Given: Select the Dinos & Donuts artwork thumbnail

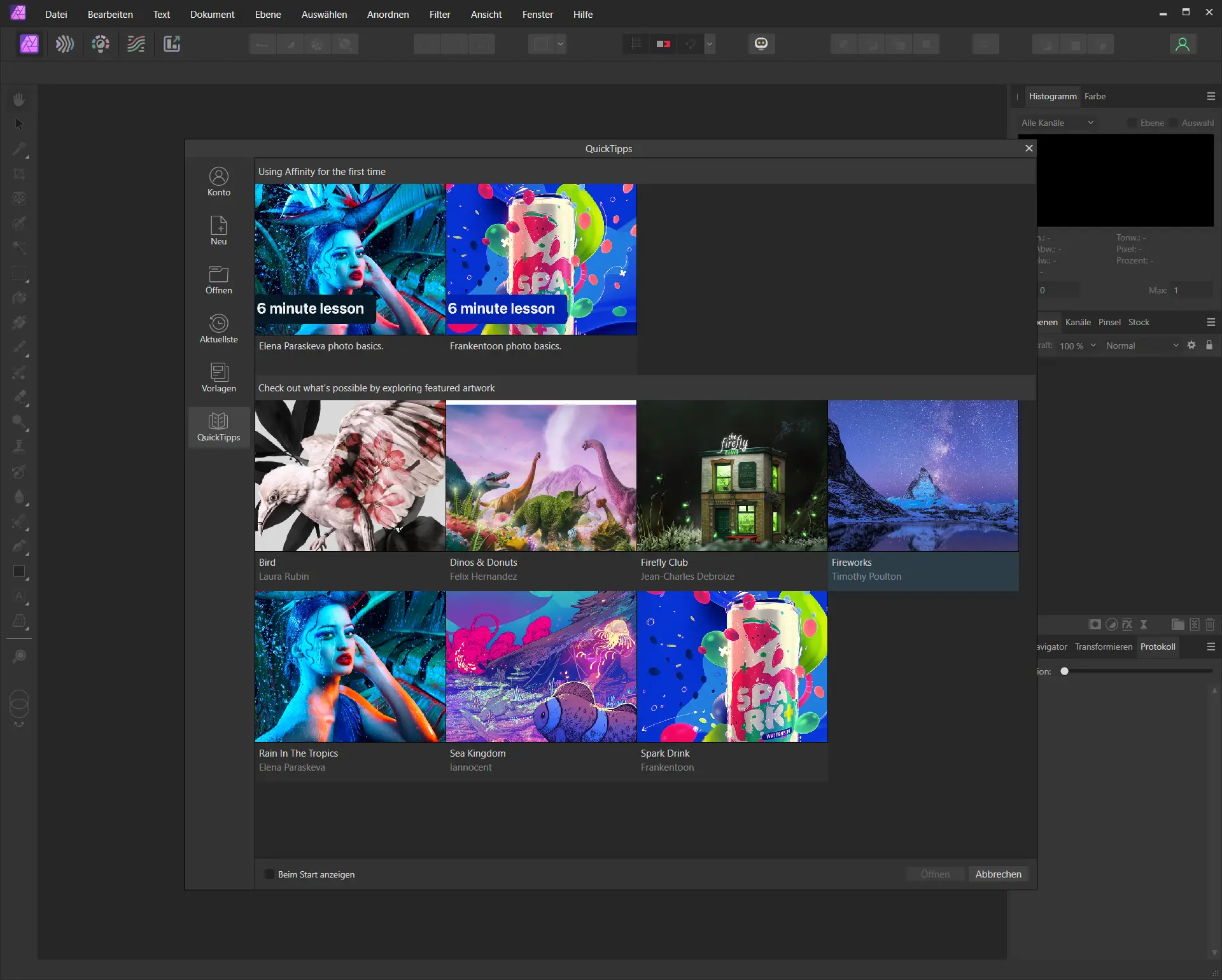Looking at the screenshot, I should [x=541, y=475].
